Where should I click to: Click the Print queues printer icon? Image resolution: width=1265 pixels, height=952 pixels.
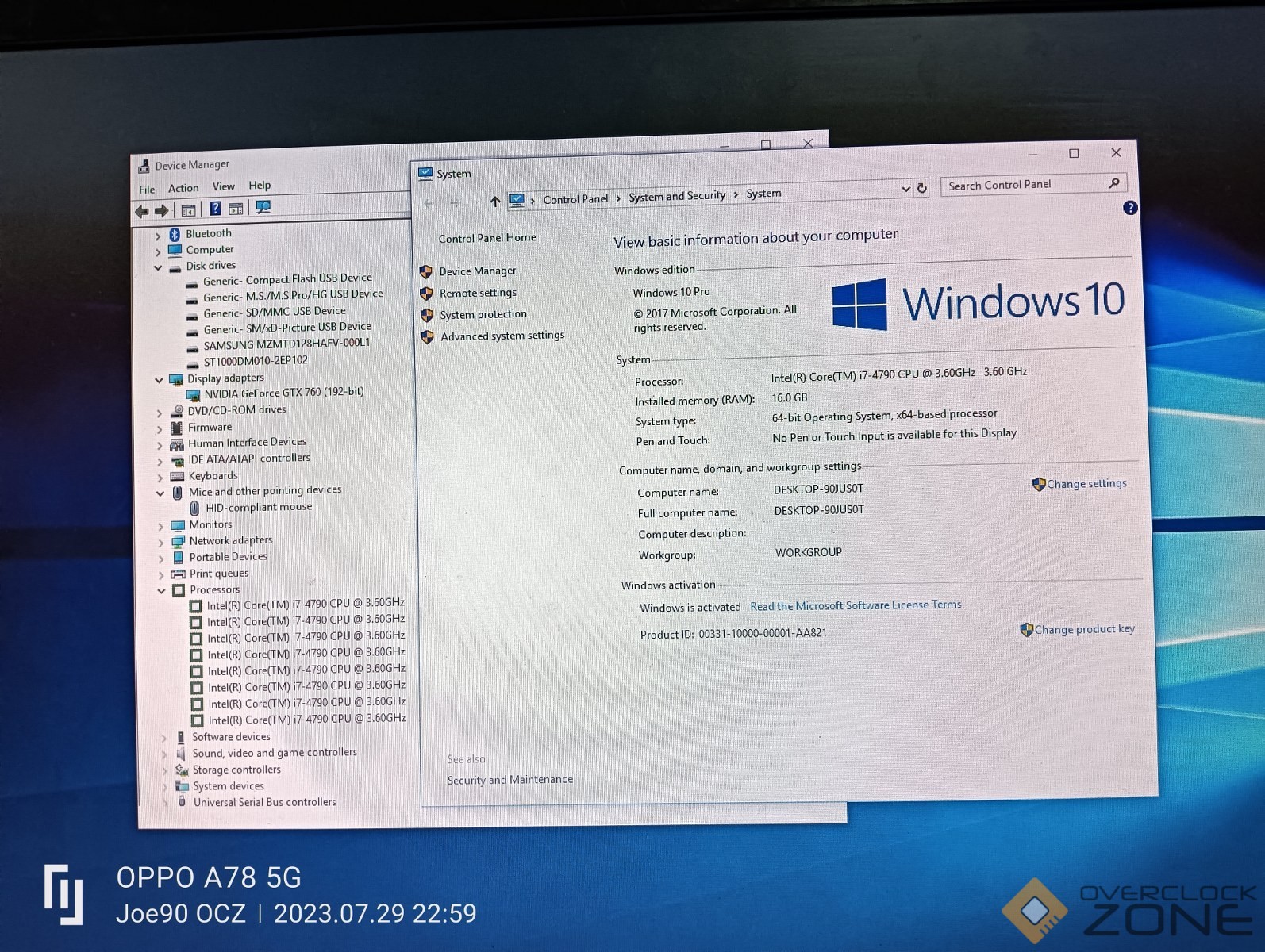point(179,574)
